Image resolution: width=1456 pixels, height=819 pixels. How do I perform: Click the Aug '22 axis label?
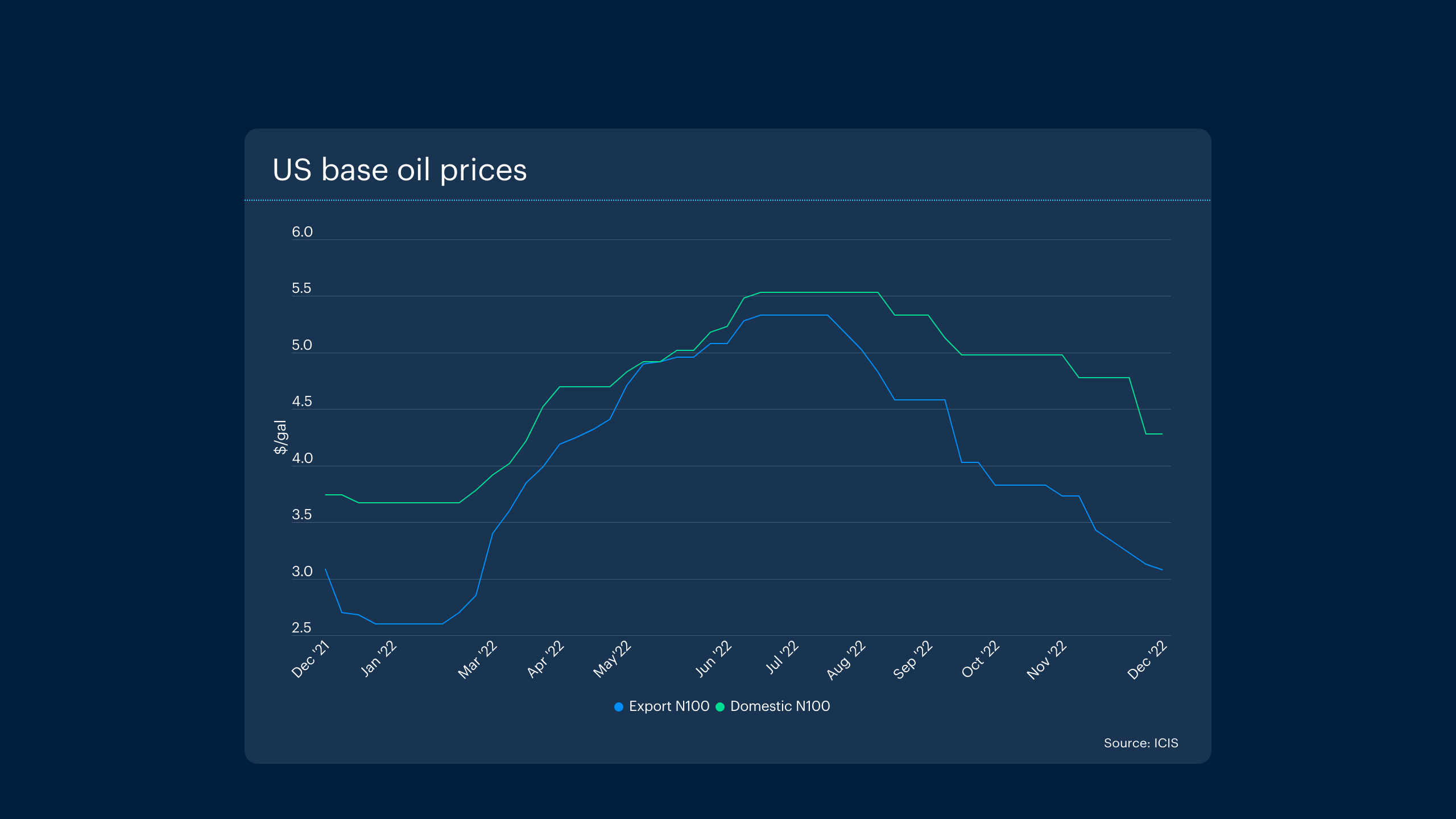846,660
